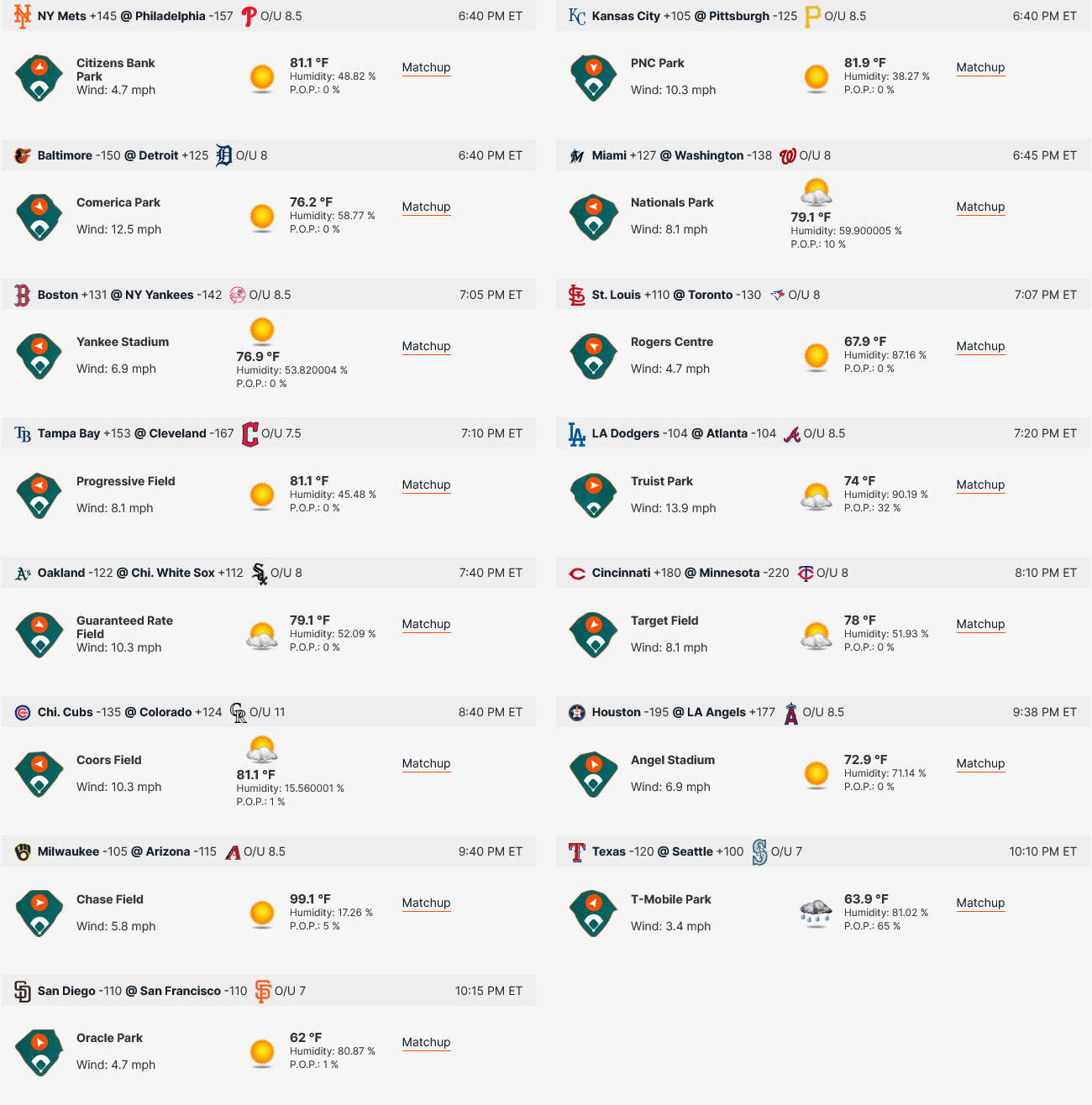Click the LA Dodgers logo
Image resolution: width=1092 pixels, height=1105 pixels.
[x=576, y=434]
